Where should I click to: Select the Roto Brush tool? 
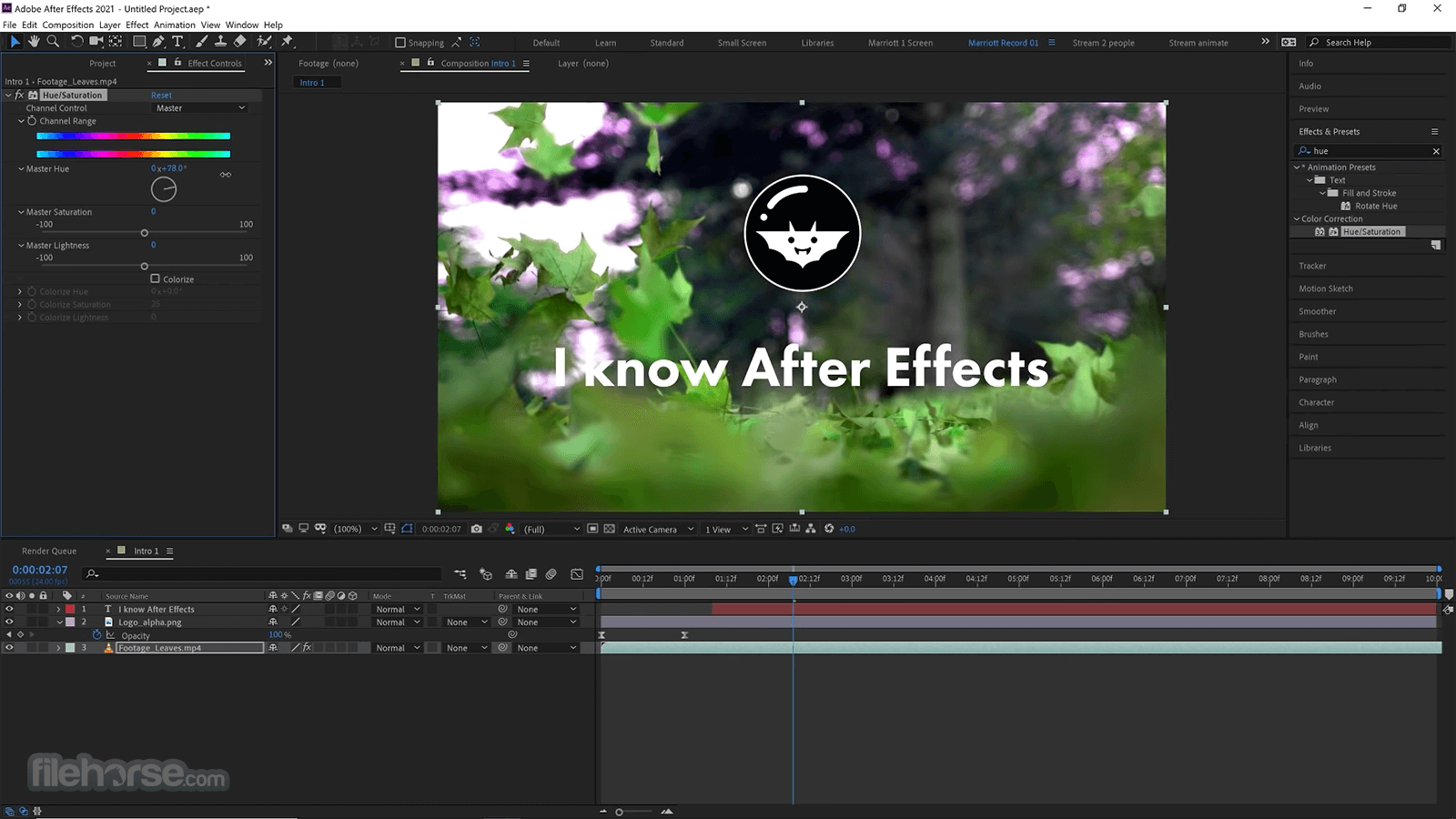[264, 42]
